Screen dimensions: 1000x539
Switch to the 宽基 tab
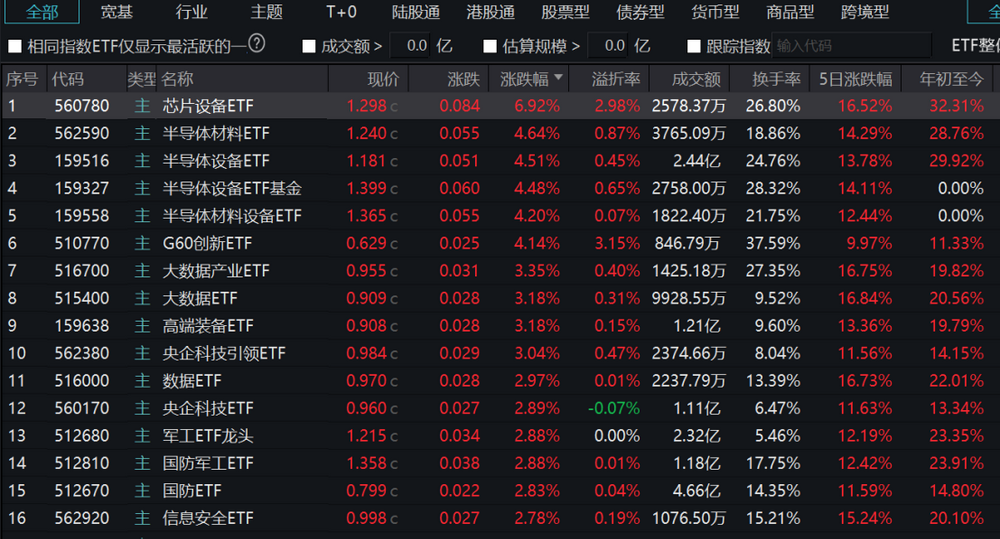click(x=116, y=12)
